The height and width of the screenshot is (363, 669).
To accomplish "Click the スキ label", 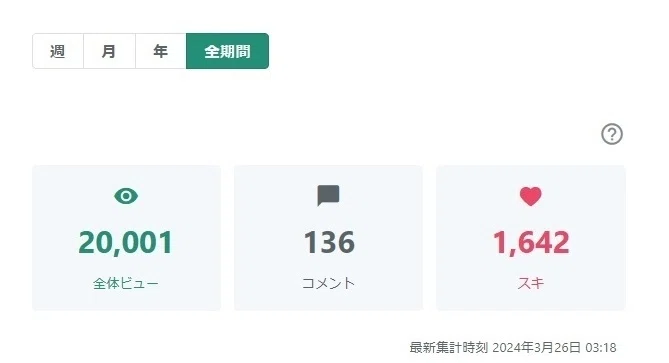I will (531, 283).
